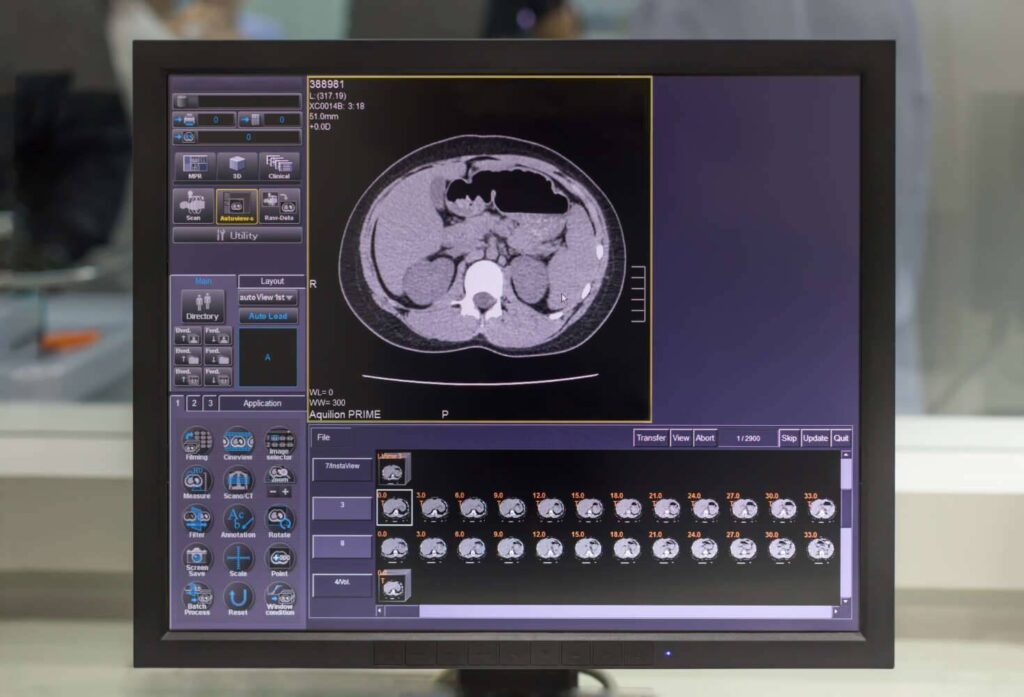Expand the Utility panel
1024x697 pixels.
pyautogui.click(x=237, y=236)
